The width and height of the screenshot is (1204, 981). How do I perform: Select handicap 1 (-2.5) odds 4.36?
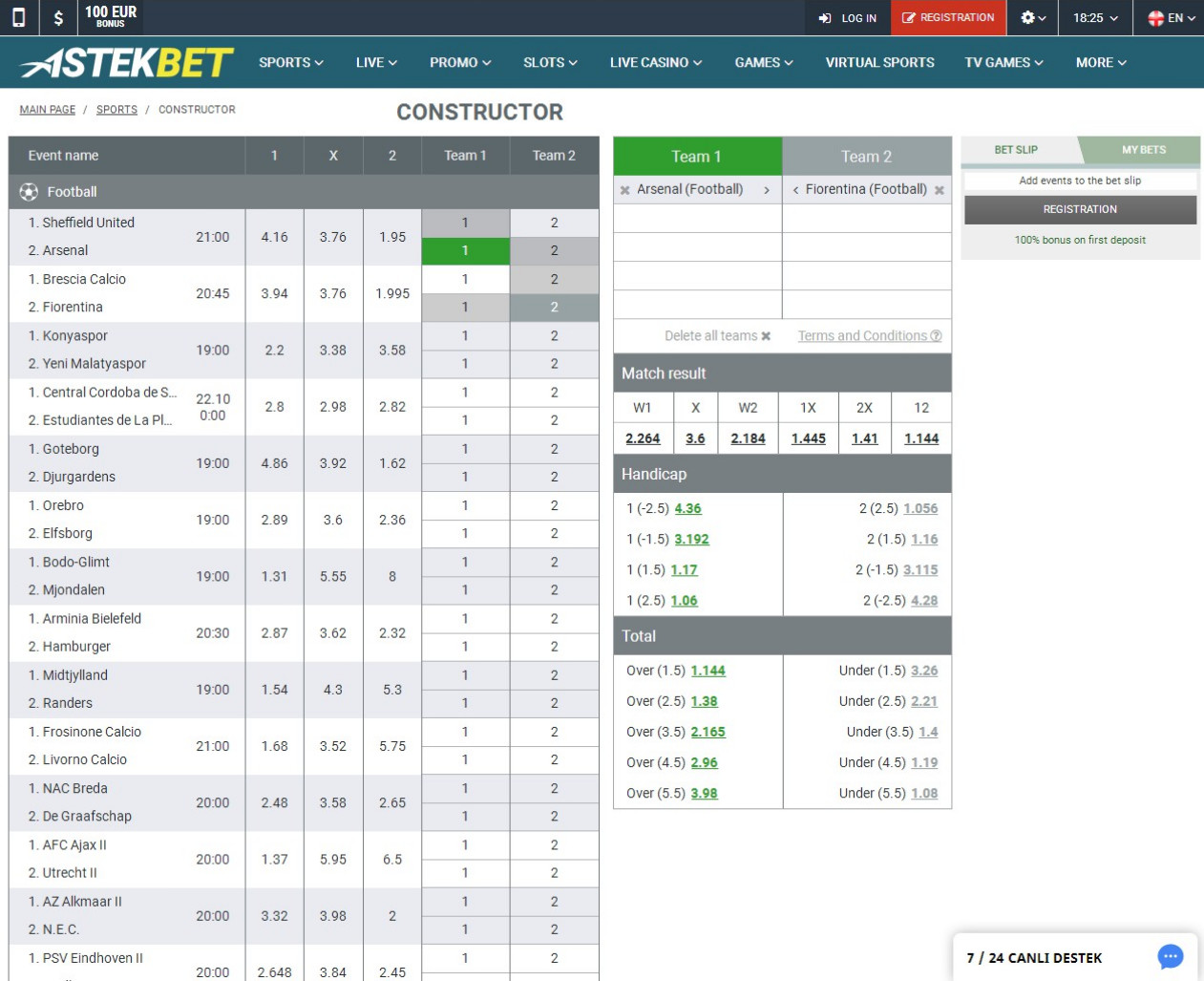tap(687, 509)
